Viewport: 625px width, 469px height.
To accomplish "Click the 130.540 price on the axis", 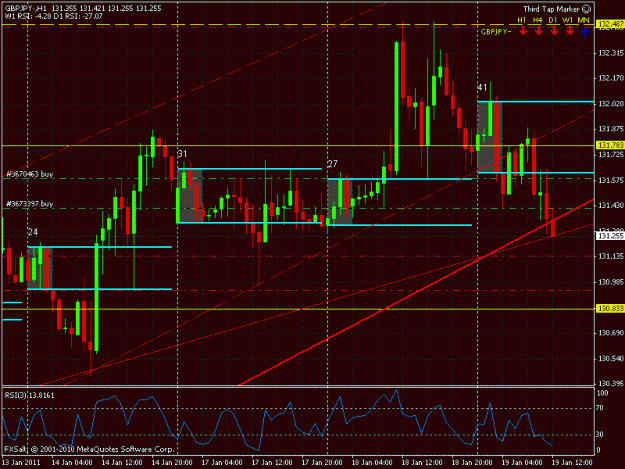I will pyautogui.click(x=611, y=359).
